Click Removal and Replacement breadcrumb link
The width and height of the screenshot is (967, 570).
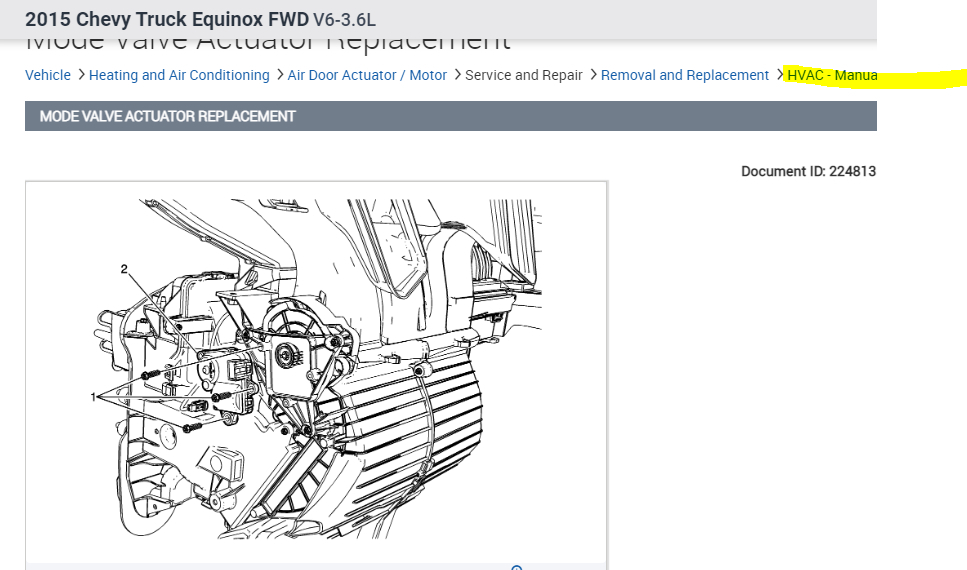pyautogui.click(x=685, y=75)
